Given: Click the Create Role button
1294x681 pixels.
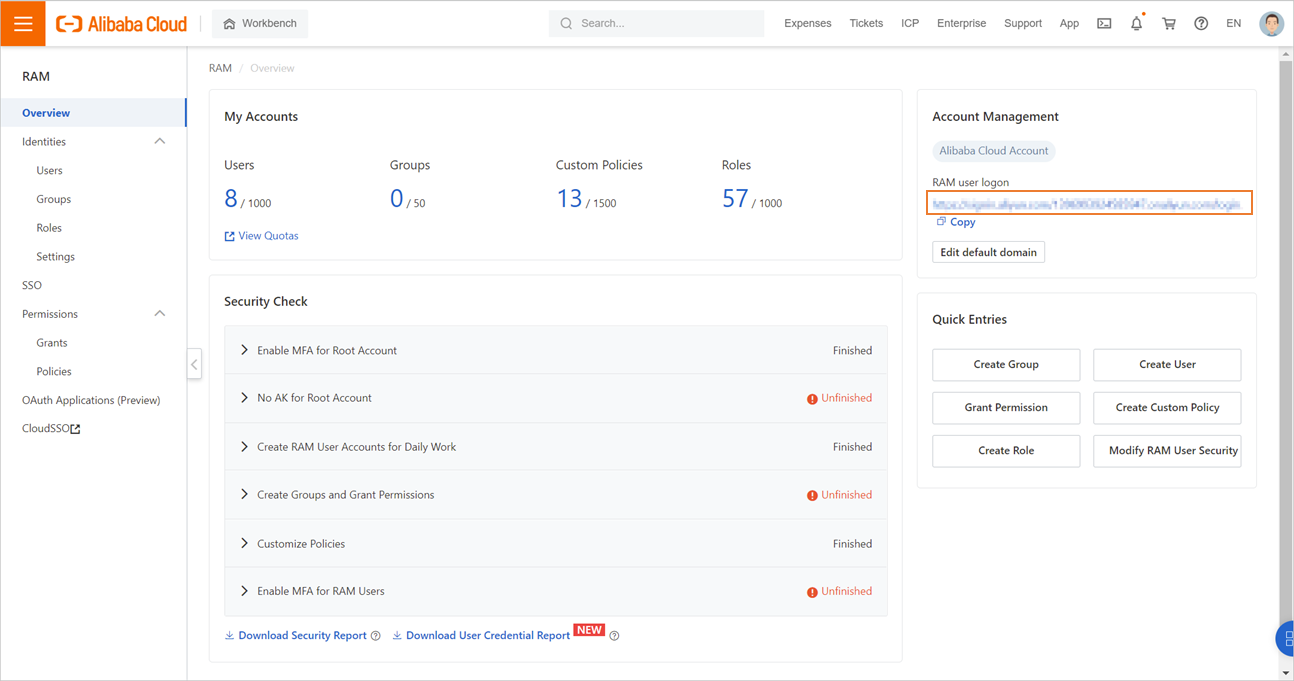Looking at the screenshot, I should [1006, 451].
